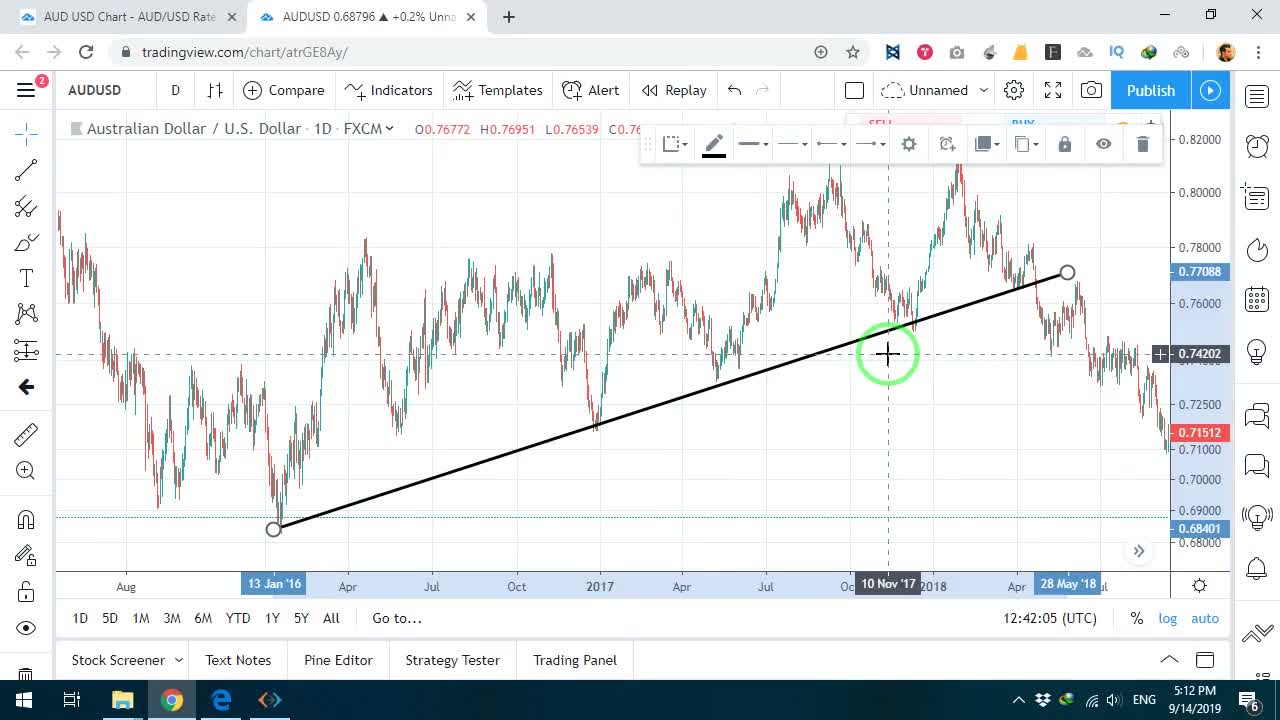Hide the selected trend line

pyautogui.click(x=1104, y=144)
